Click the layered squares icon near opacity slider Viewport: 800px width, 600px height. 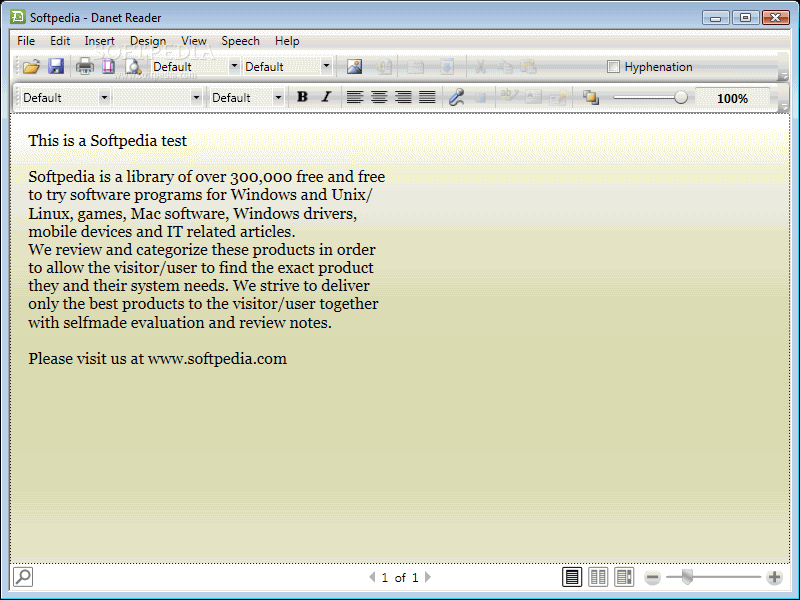tap(591, 97)
